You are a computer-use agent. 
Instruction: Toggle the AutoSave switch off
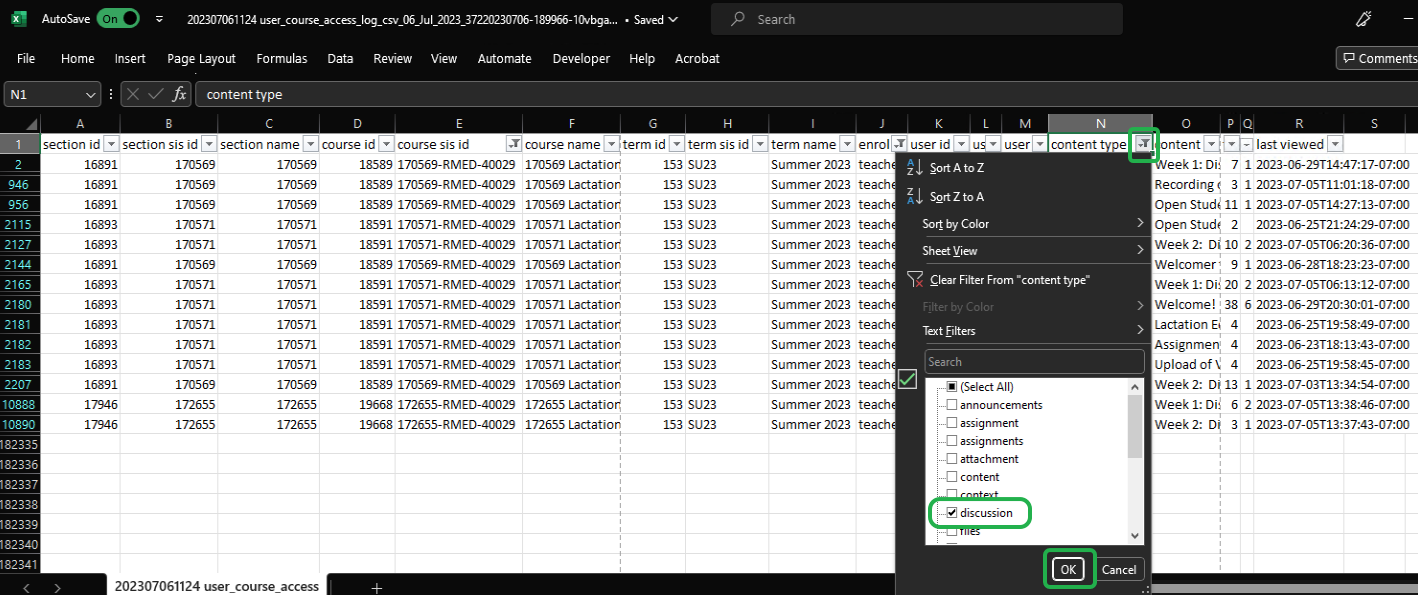coord(118,19)
